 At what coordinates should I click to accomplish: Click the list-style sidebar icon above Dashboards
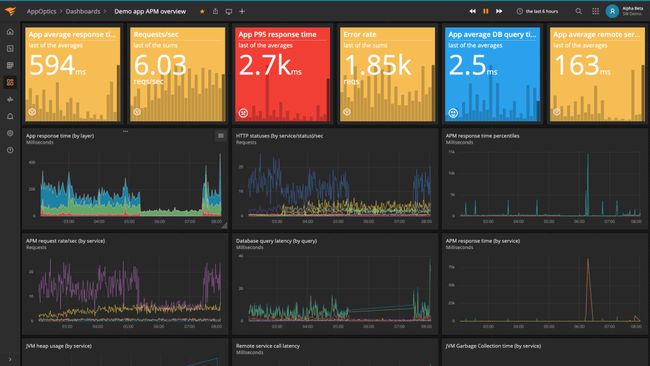10,65
